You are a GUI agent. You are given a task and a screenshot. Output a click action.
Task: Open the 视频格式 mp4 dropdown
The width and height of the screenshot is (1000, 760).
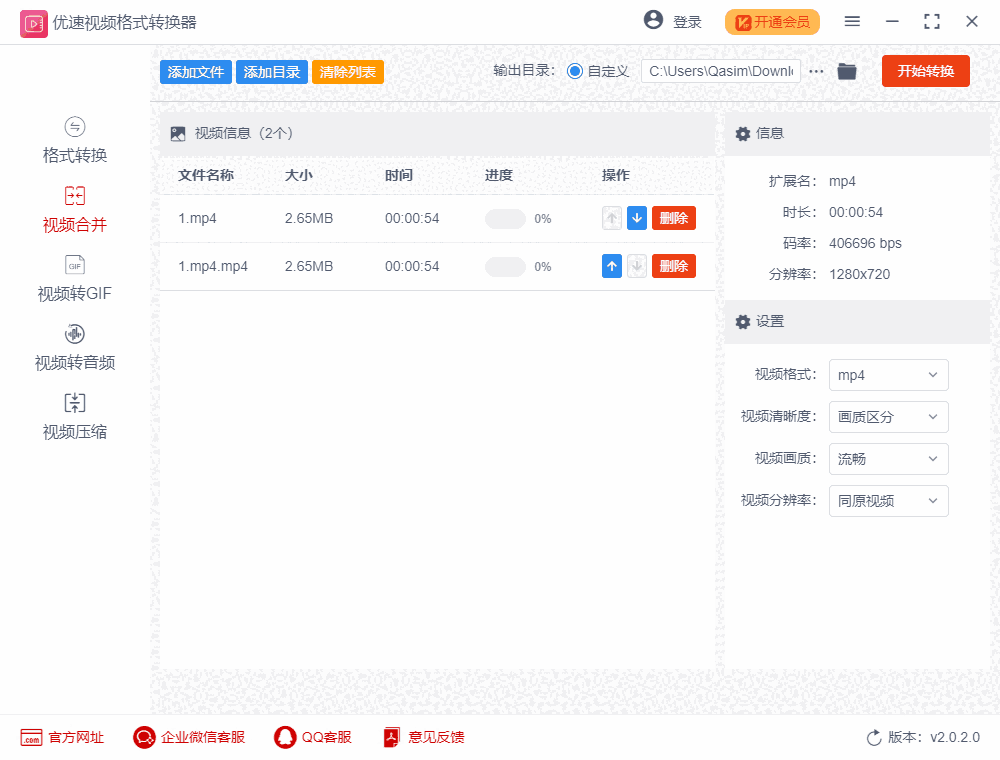tap(888, 375)
